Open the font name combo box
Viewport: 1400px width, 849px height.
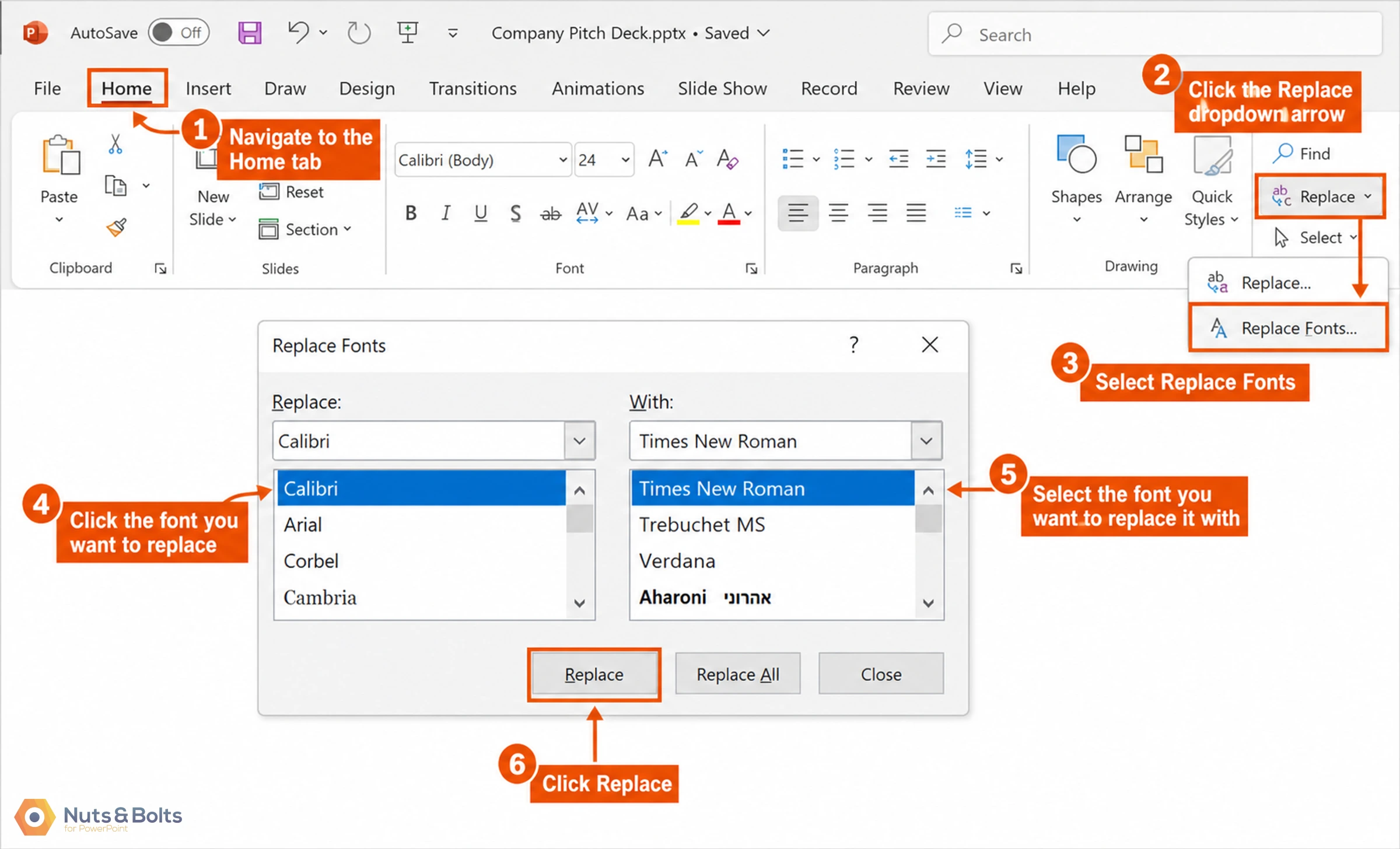[482, 159]
